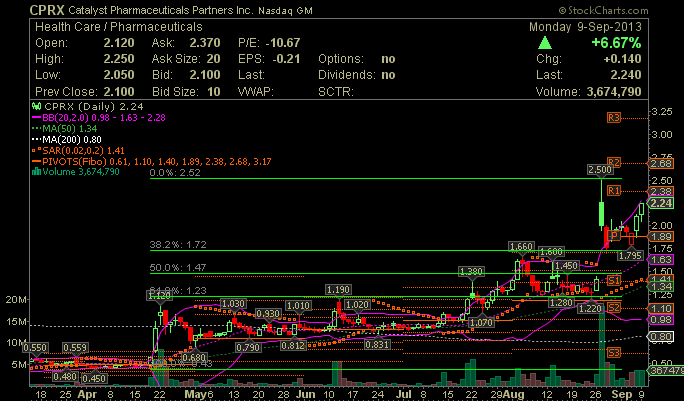Viewport: 684px width, 401px height.
Task: Click the green up-arrow price change icon
Action: tap(543, 44)
